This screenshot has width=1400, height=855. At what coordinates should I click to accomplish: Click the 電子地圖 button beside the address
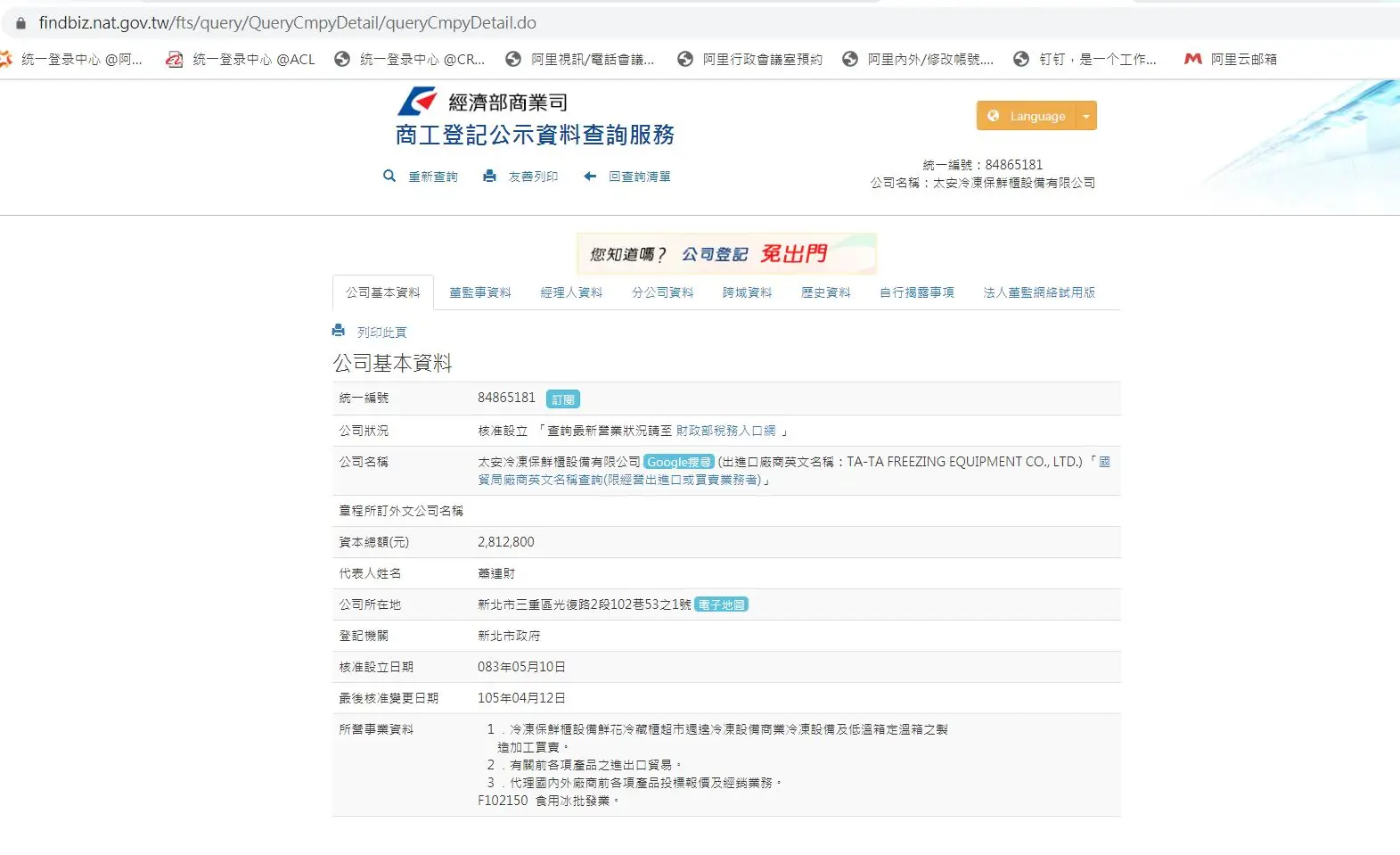coord(722,604)
